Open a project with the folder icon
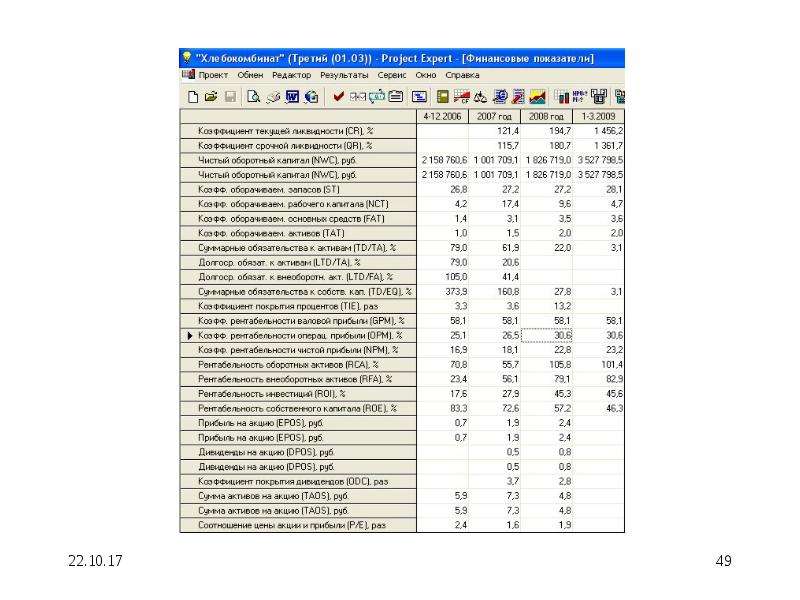800x600 pixels. [x=211, y=96]
